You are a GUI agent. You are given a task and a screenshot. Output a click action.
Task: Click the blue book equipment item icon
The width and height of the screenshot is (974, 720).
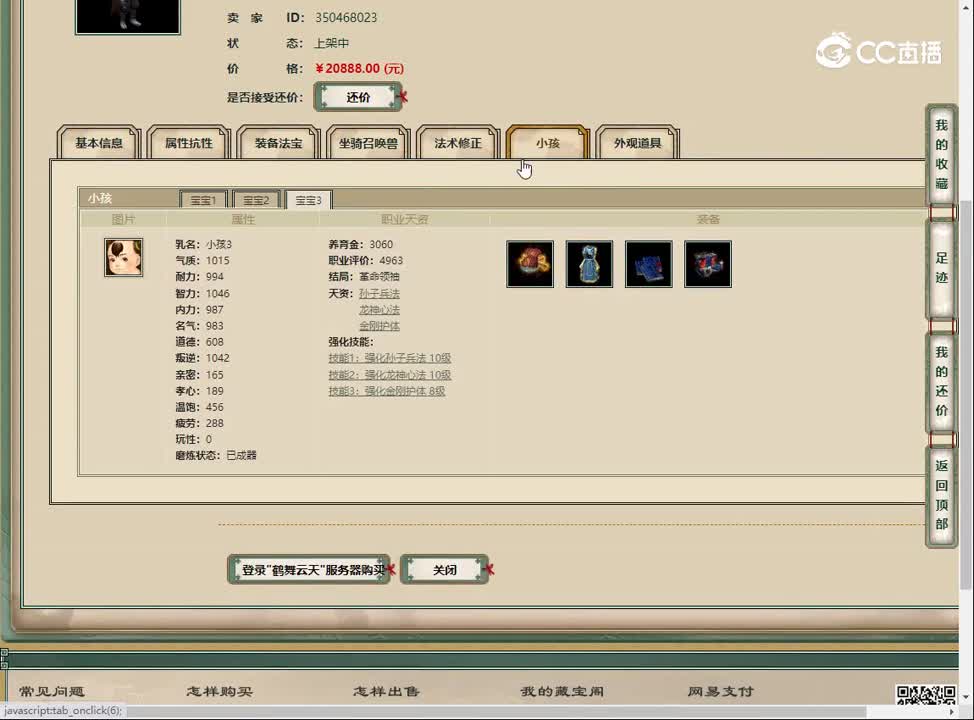click(648, 263)
